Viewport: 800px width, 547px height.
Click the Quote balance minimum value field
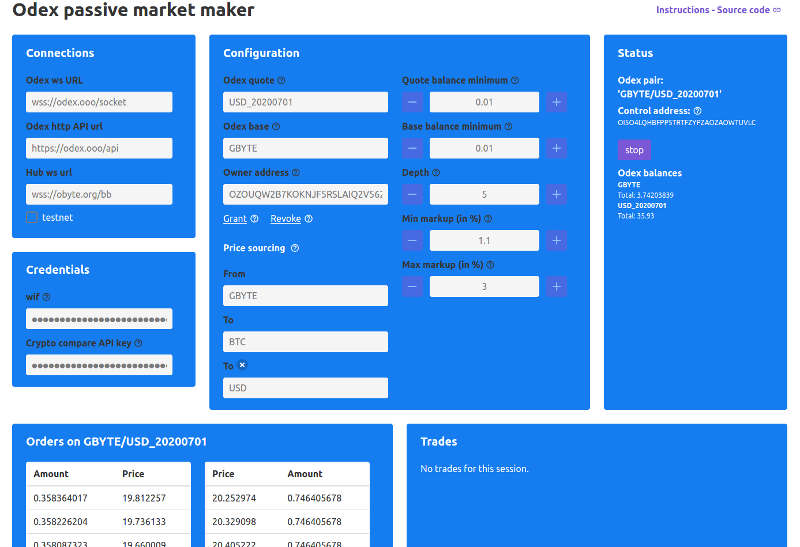coord(484,102)
